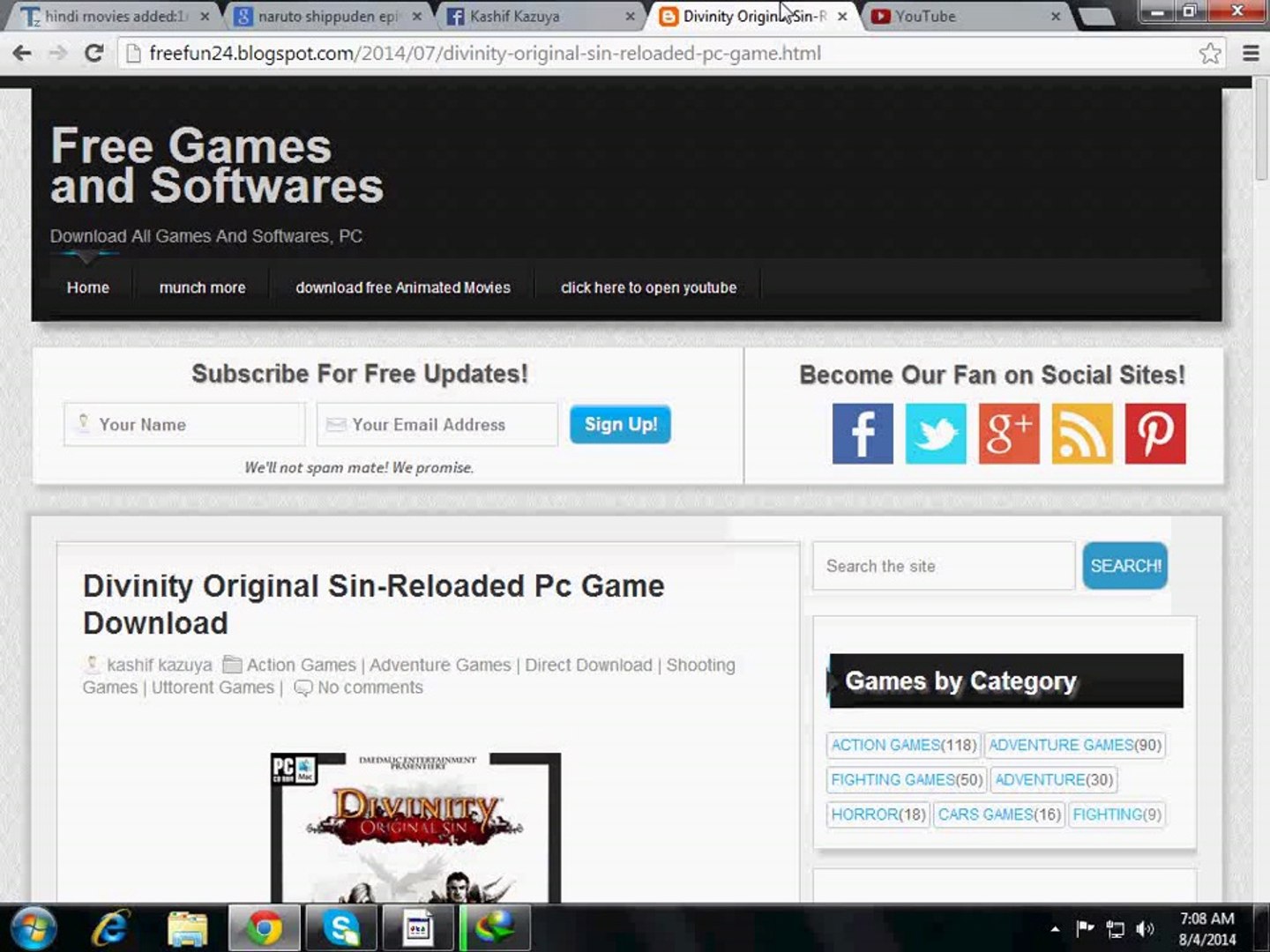Image resolution: width=1270 pixels, height=952 pixels.
Task: Click the volume speaker tray icon
Action: click(1145, 928)
